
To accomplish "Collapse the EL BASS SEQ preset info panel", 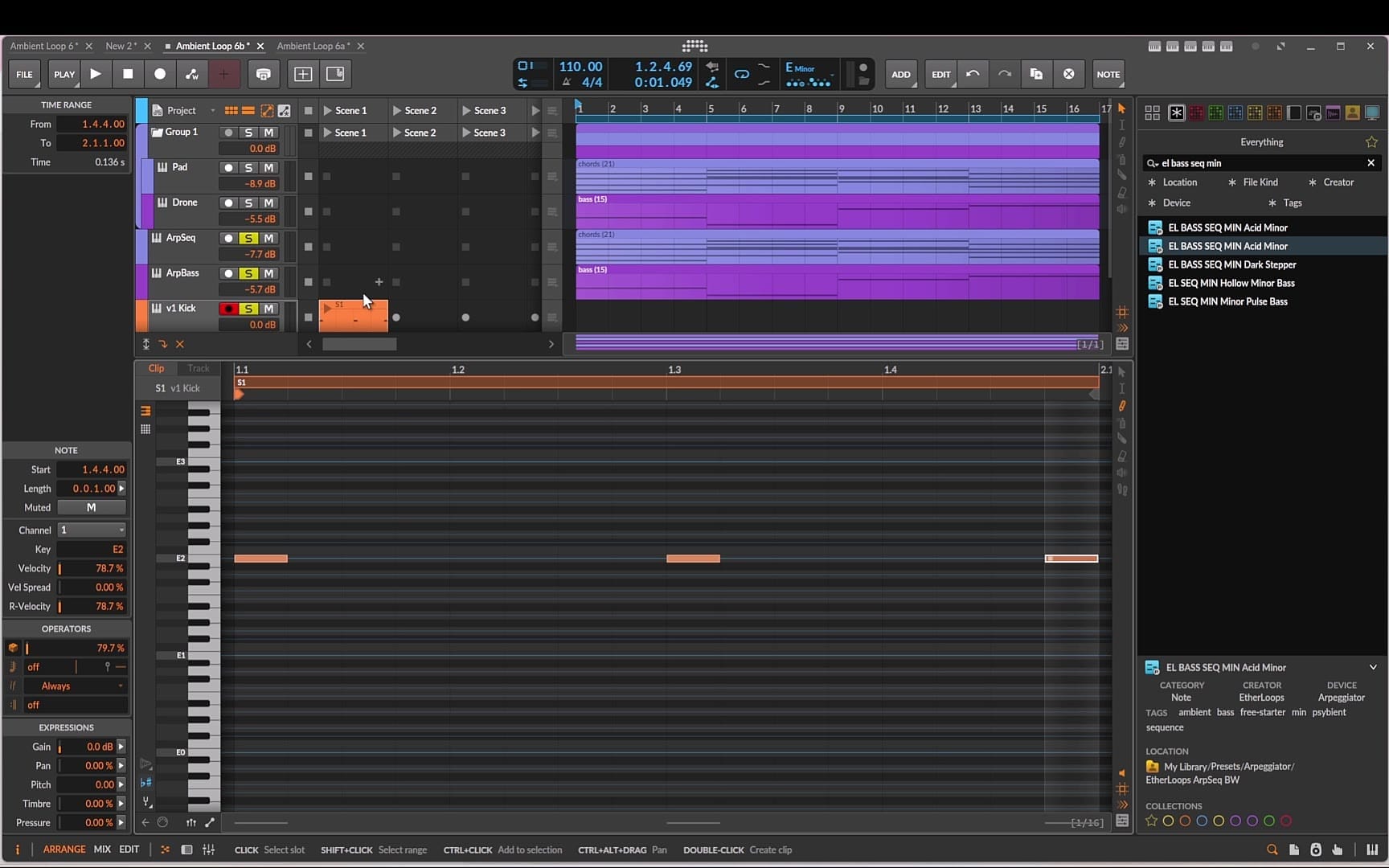I will [1373, 668].
